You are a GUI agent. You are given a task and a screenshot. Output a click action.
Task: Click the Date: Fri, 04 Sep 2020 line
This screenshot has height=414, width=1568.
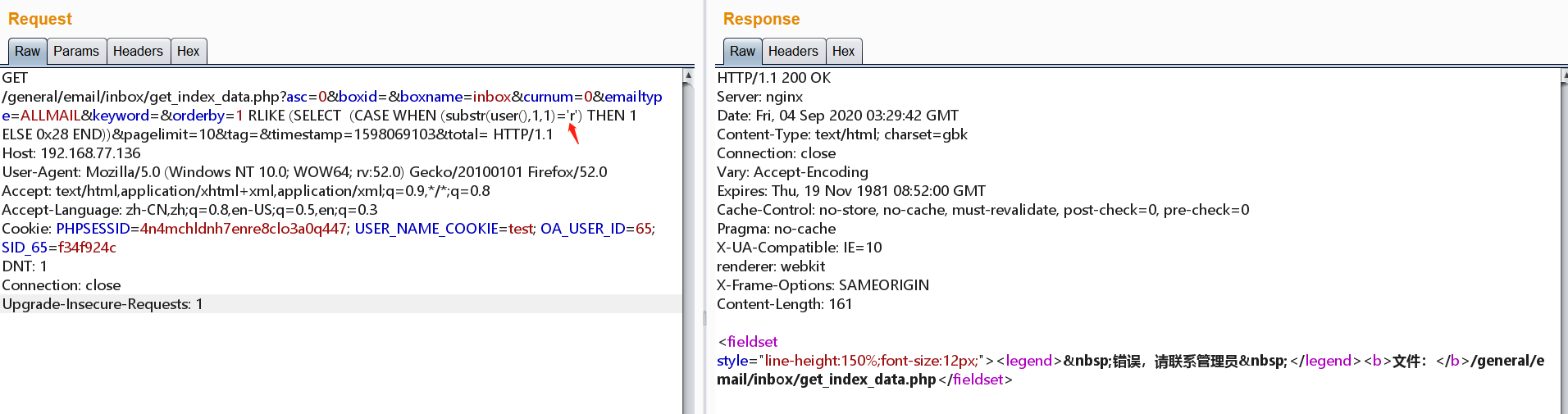pos(837,116)
